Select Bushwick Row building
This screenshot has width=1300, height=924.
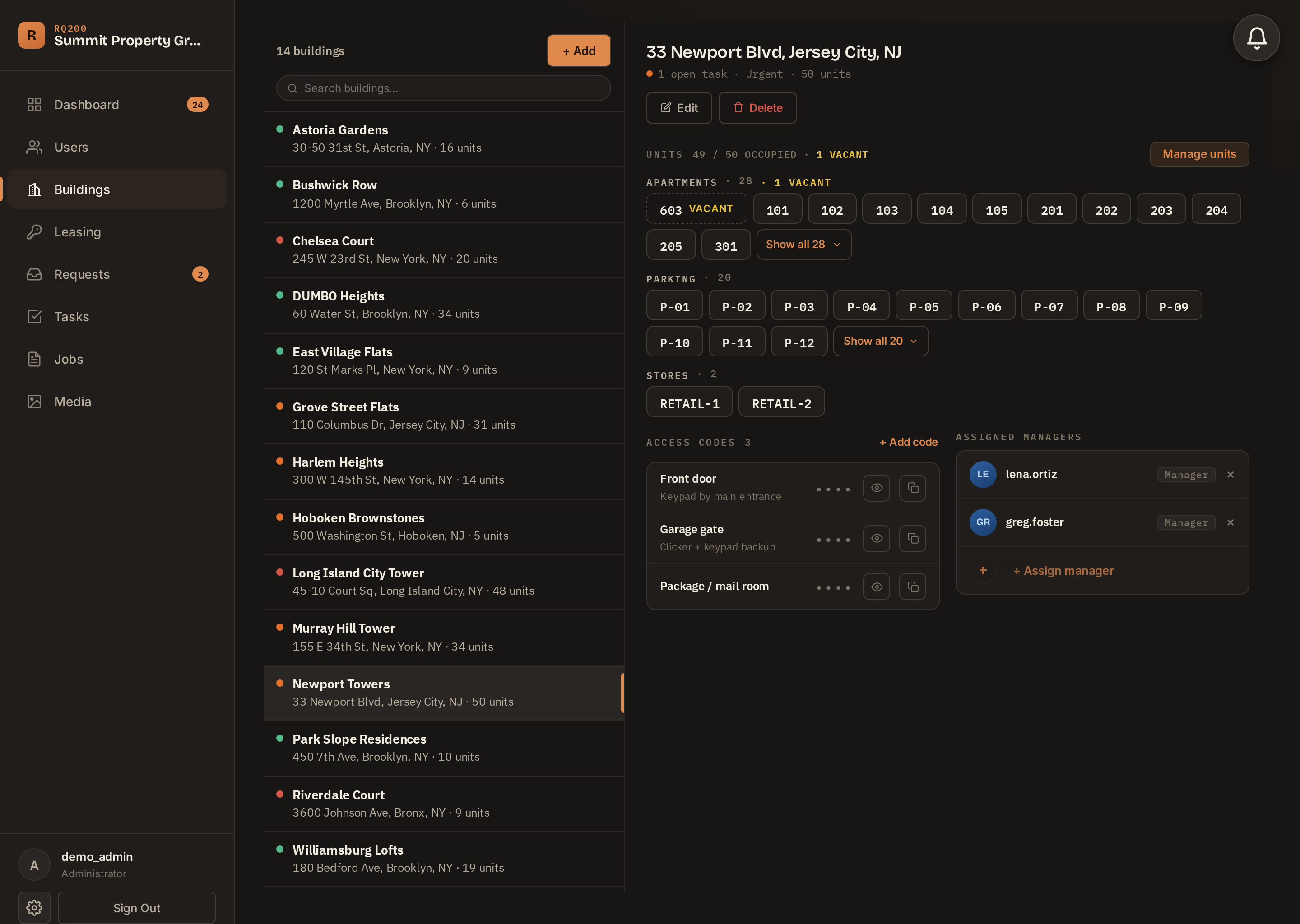coord(444,194)
